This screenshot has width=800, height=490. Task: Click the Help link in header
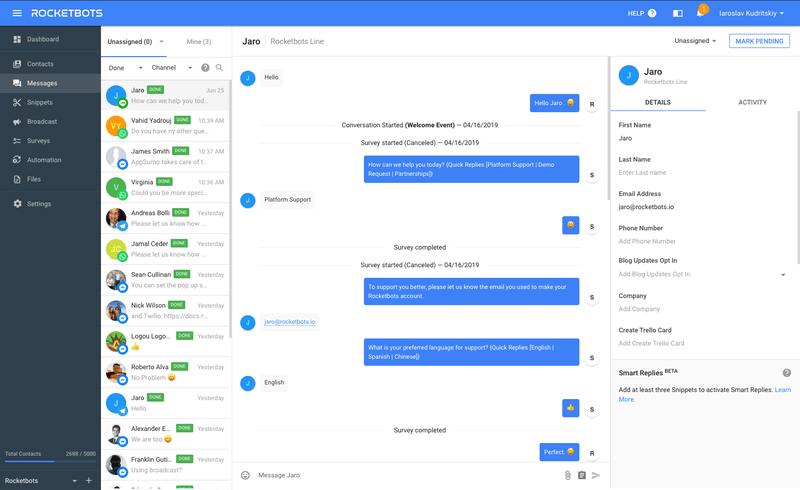coord(635,13)
